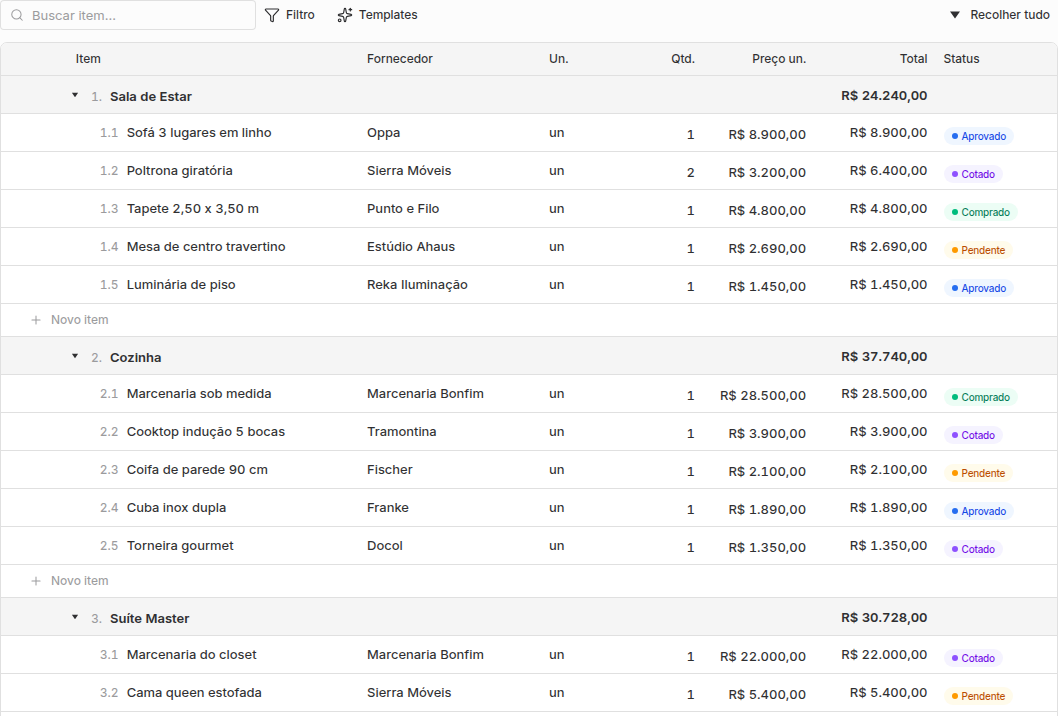Click supplier Estúdio Ahaus
The height and width of the screenshot is (716, 1058).
(411, 247)
